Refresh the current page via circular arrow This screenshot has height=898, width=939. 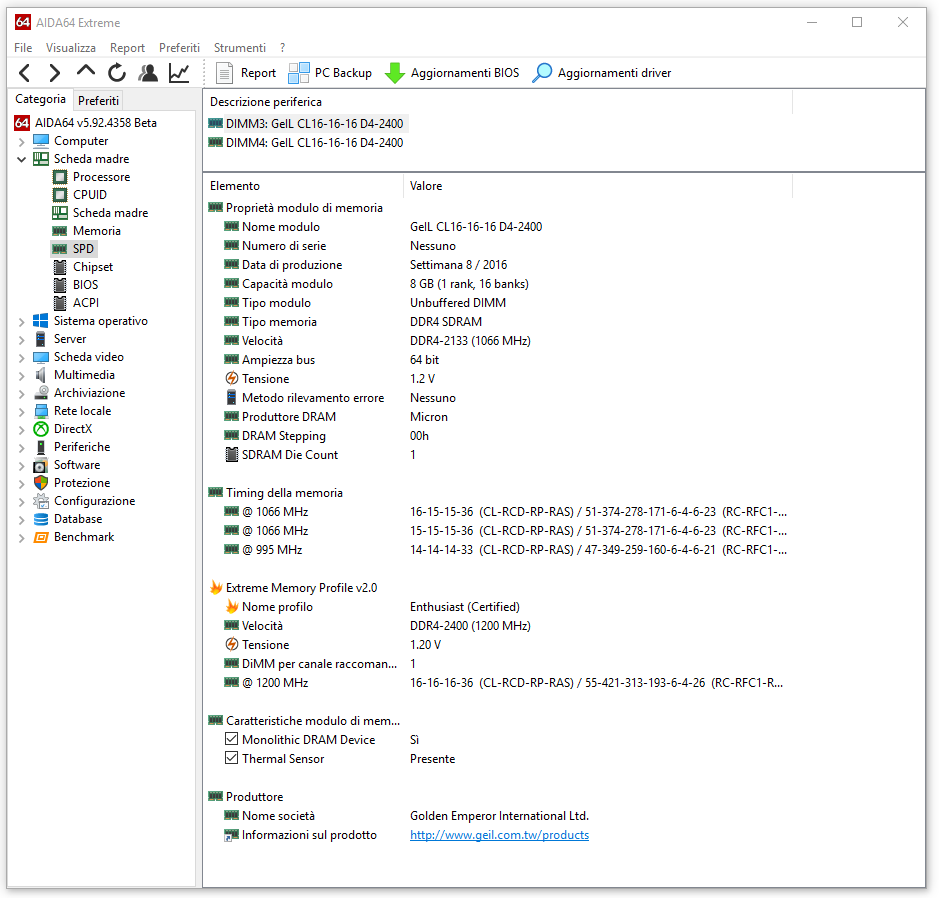tap(117, 73)
